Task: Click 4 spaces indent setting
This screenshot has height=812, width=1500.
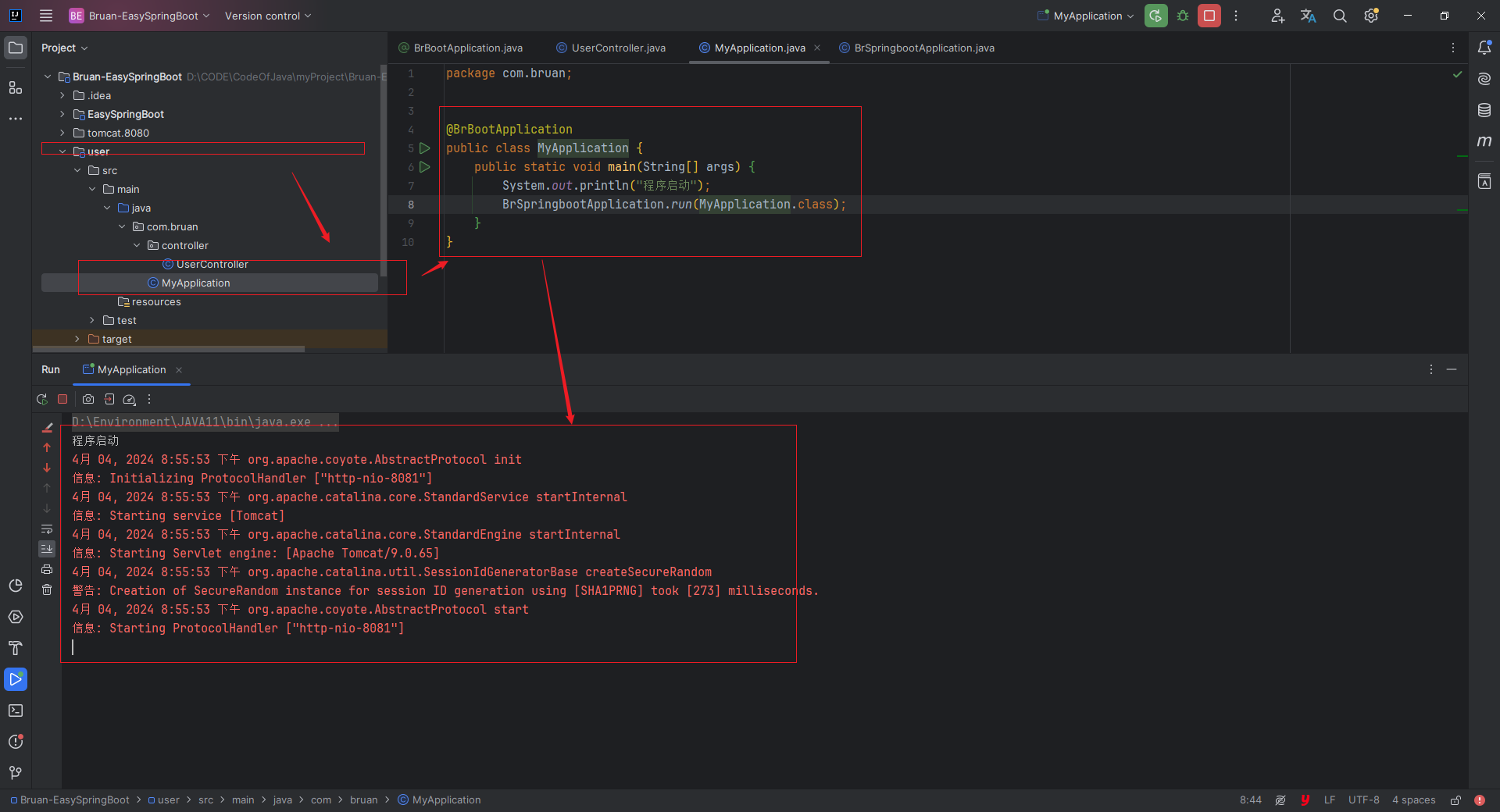Action: click(x=1414, y=800)
